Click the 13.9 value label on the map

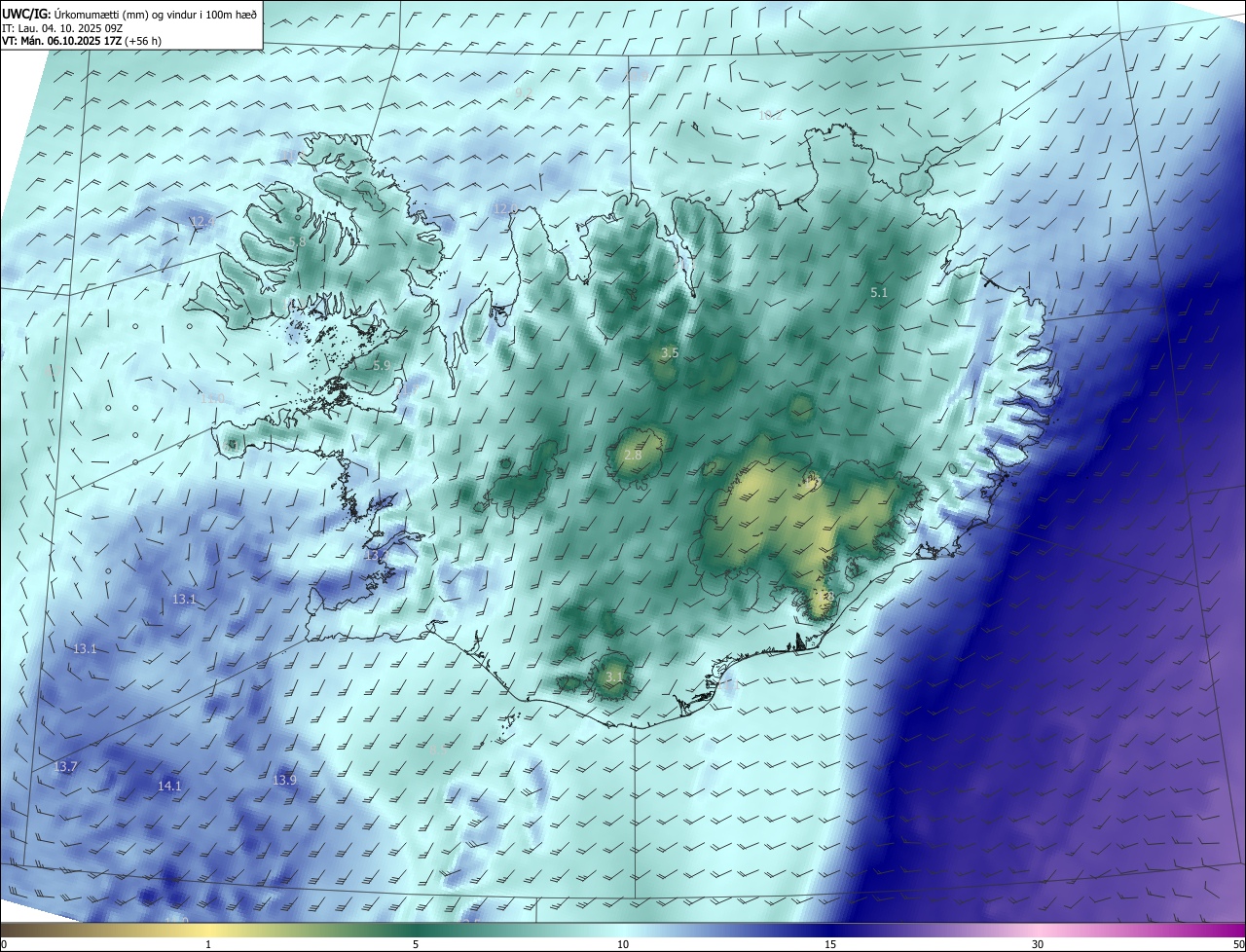[x=284, y=780]
